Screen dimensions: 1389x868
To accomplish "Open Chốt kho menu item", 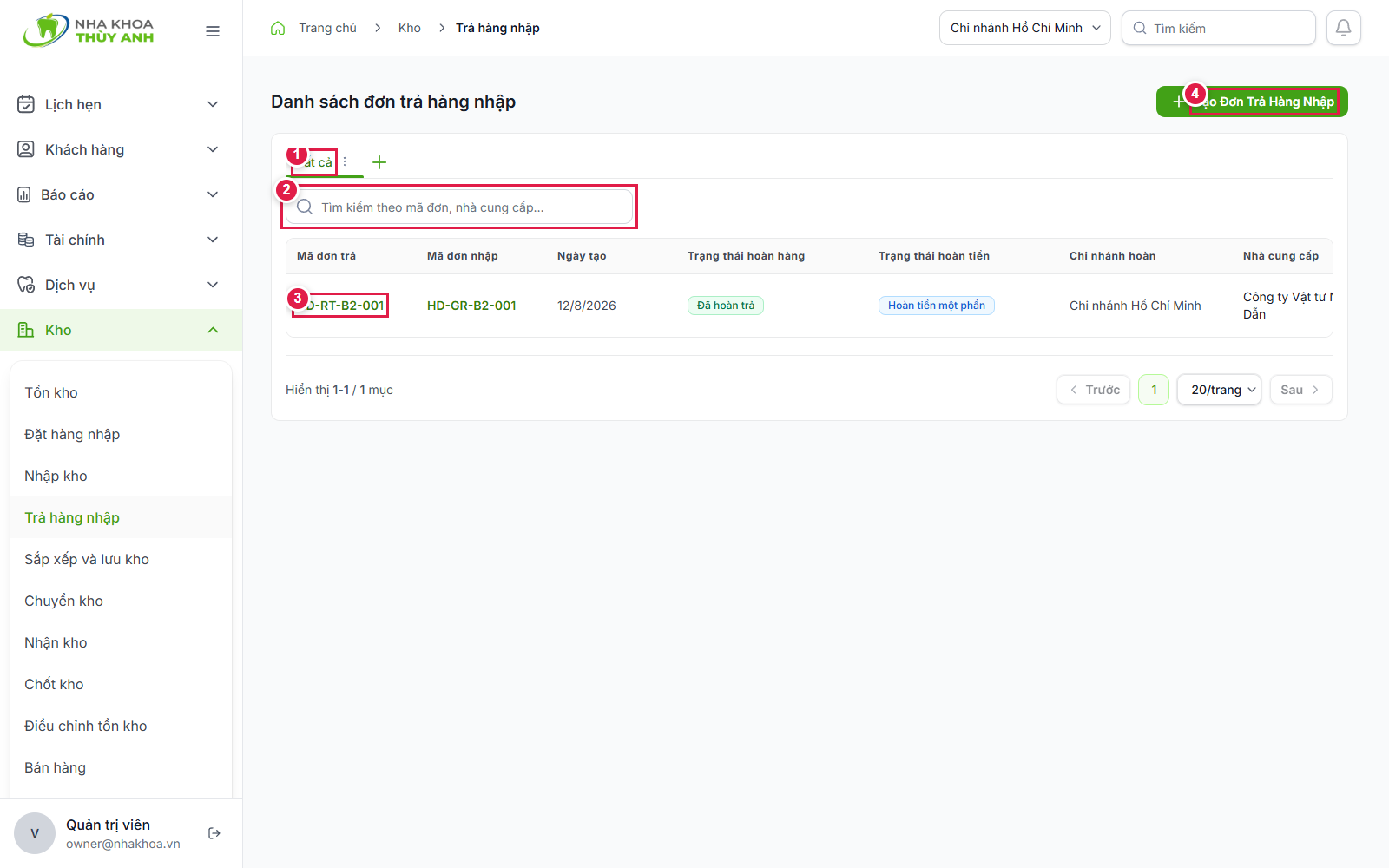I will click(121, 684).
